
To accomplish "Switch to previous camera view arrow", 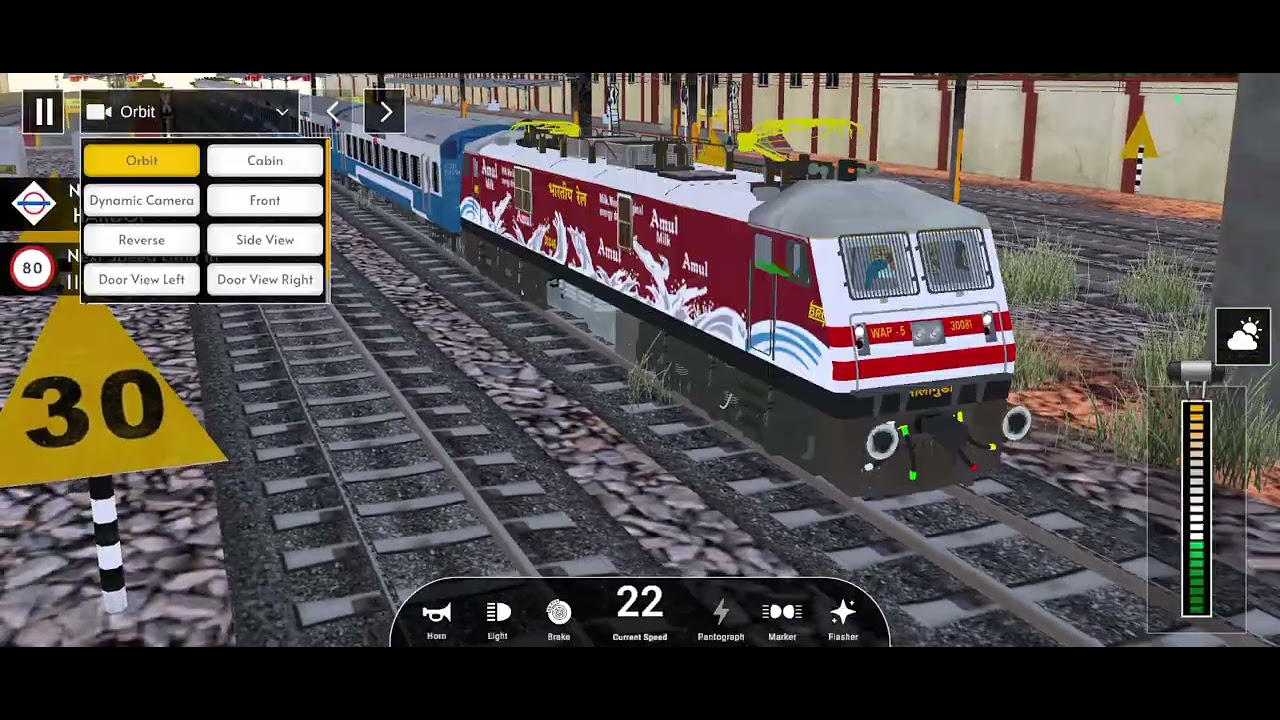I will click(335, 112).
